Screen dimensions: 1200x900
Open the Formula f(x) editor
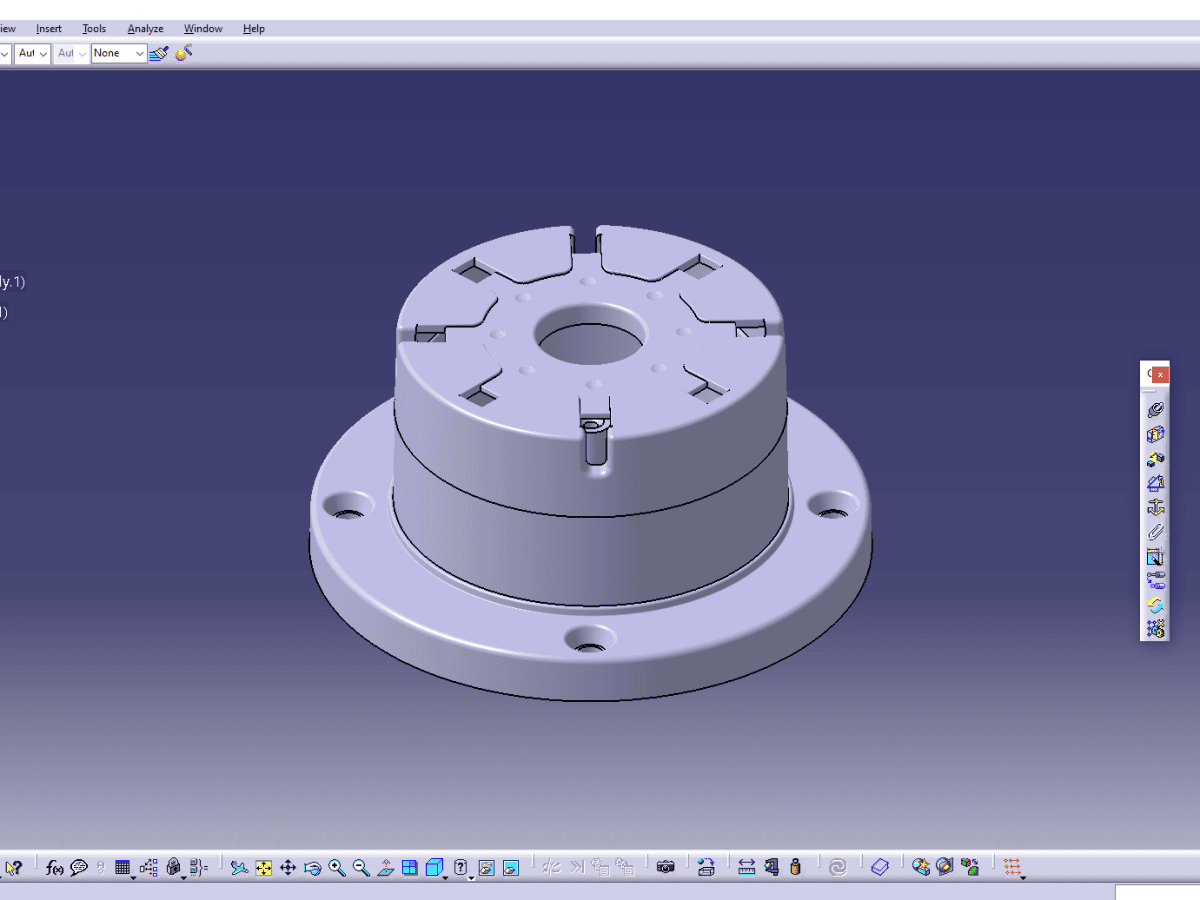[54, 868]
